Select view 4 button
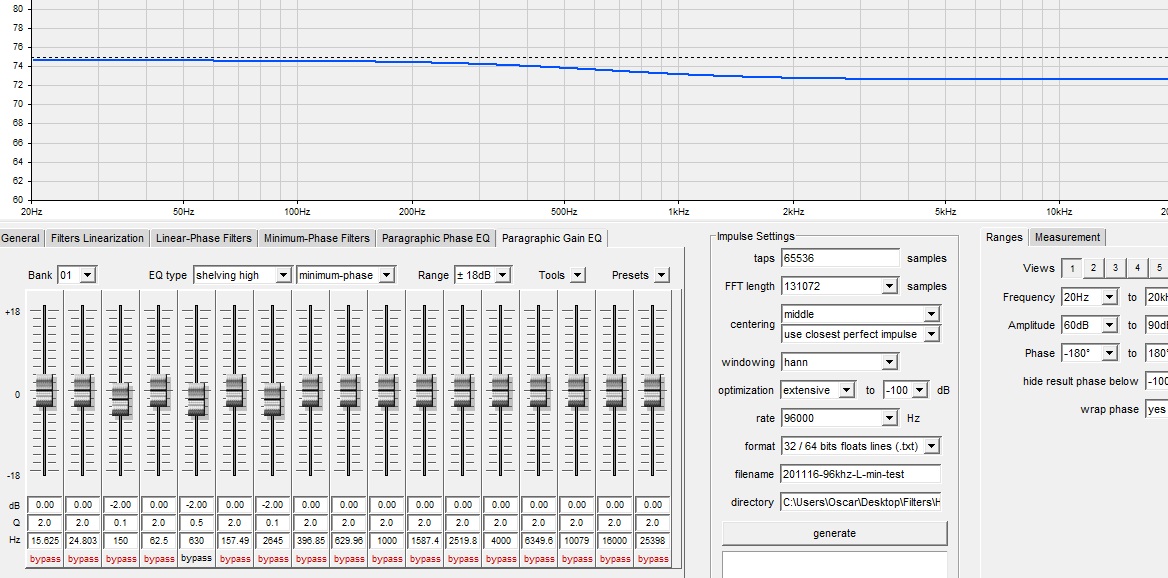Image resolution: width=1168 pixels, height=578 pixels. pyautogui.click(x=1137, y=268)
